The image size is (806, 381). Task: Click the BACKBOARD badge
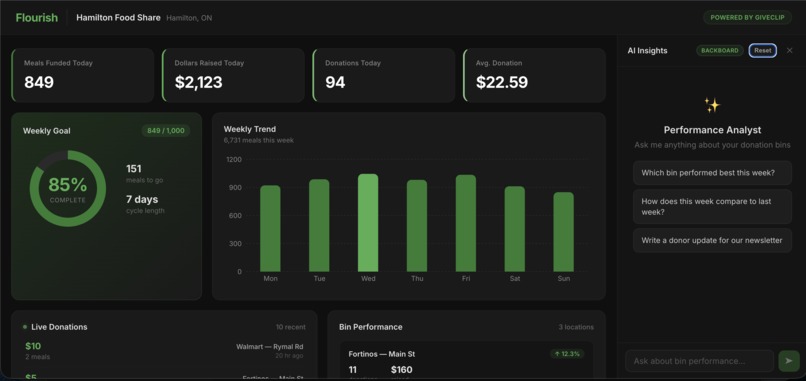(x=720, y=50)
